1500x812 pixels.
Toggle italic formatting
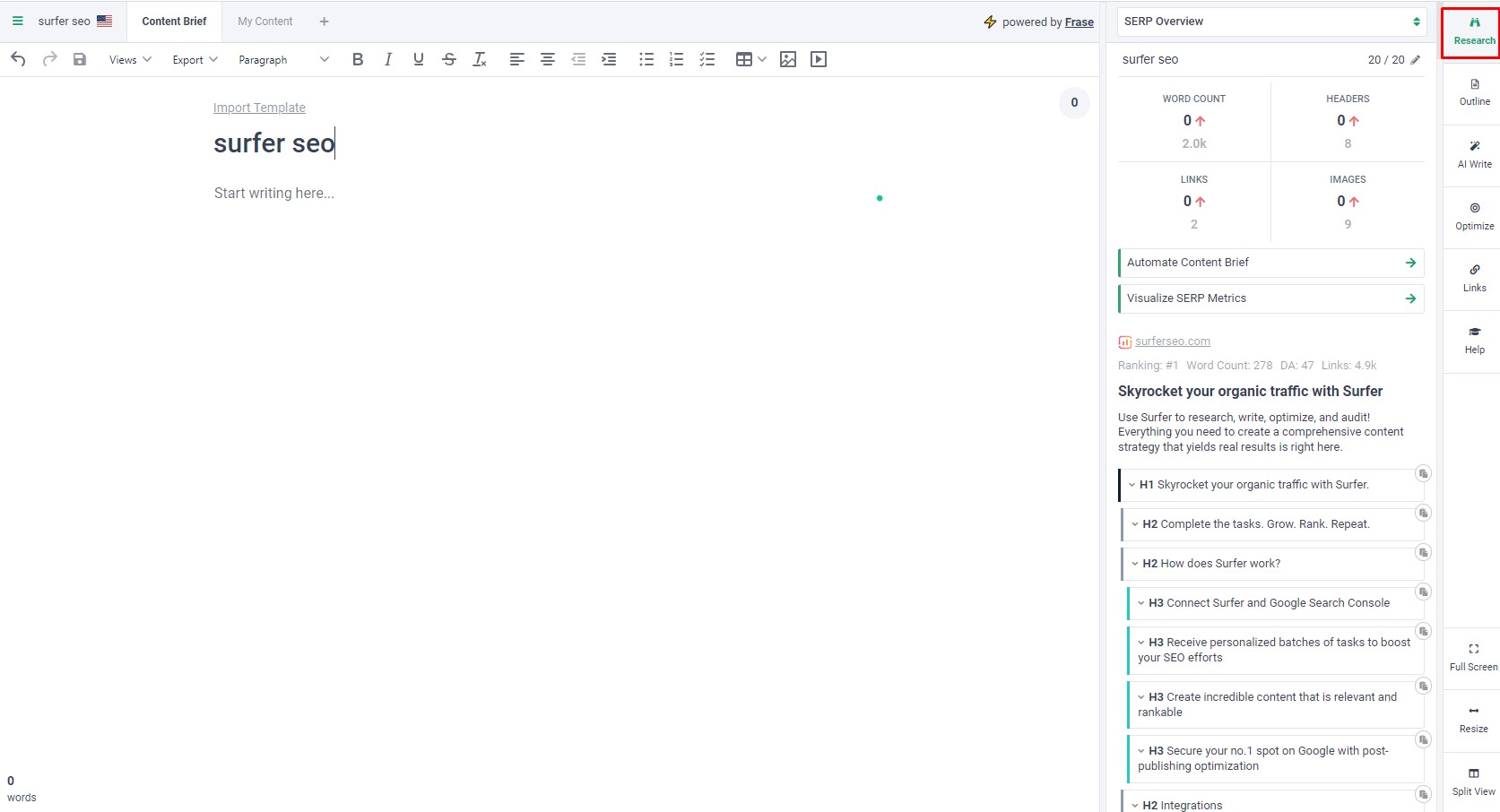tap(387, 59)
